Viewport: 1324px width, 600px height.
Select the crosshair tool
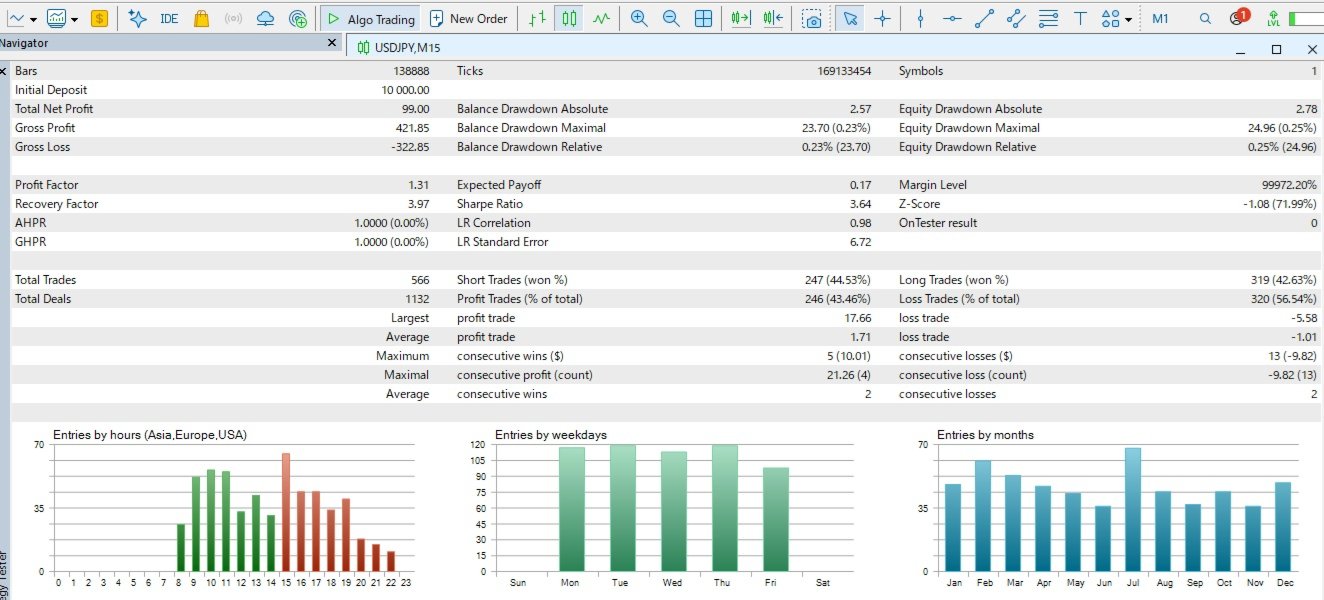[882, 18]
